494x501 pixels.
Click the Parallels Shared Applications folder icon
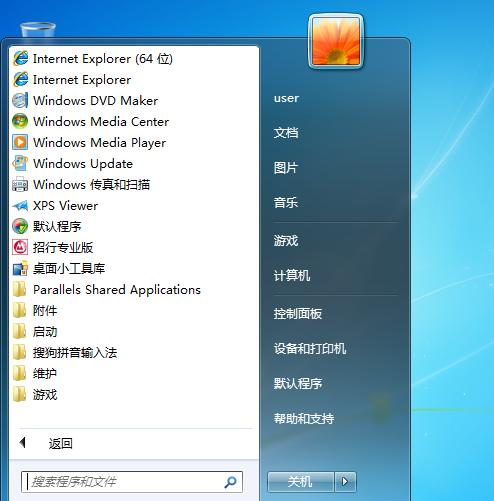pos(19,290)
